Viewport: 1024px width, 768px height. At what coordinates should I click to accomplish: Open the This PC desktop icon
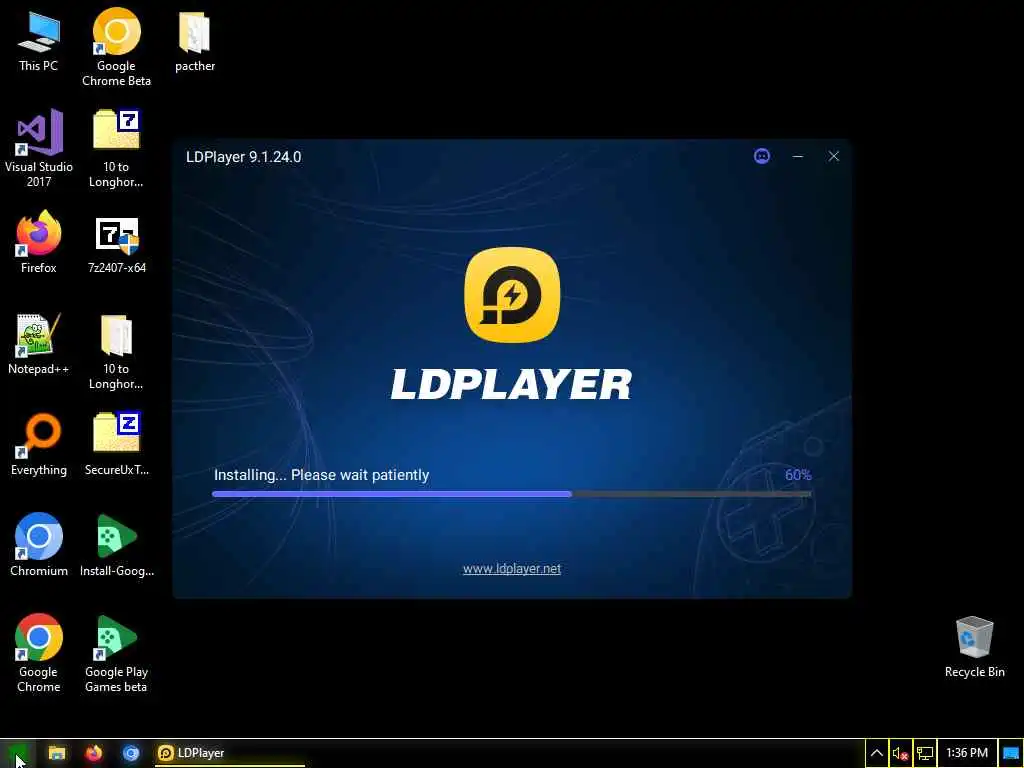click(39, 41)
